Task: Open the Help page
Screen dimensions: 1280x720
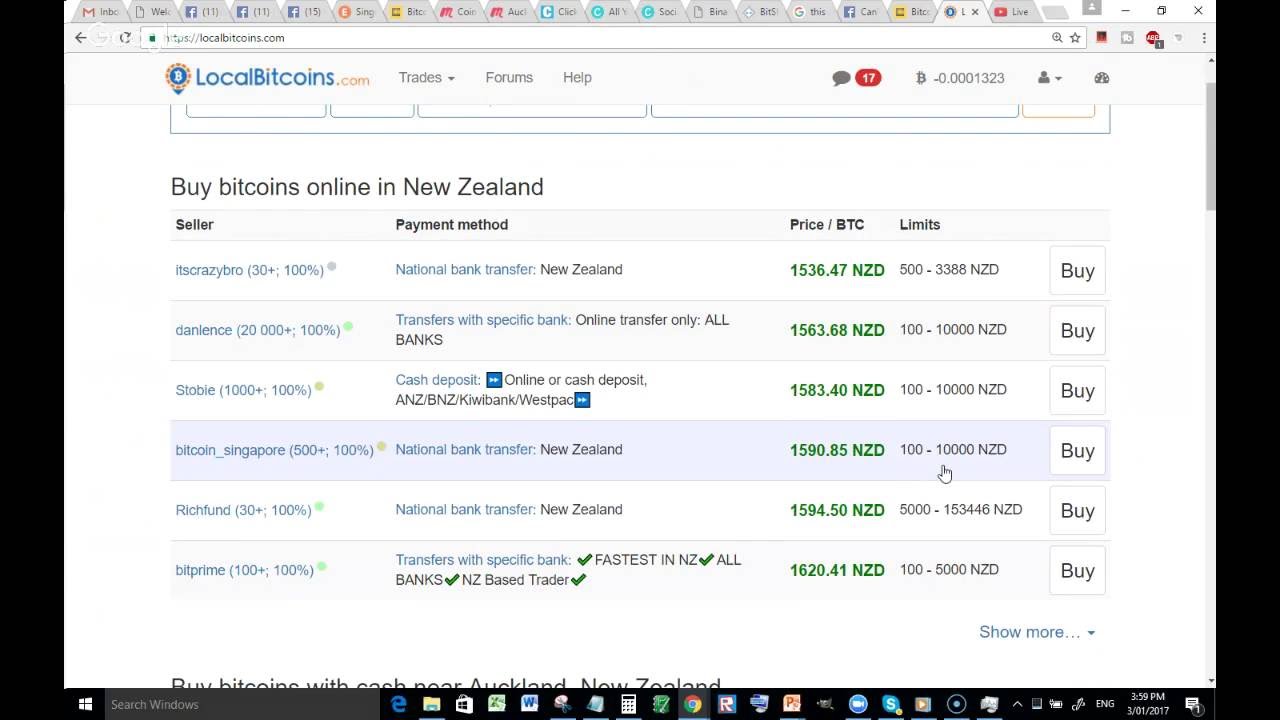Action: point(577,77)
